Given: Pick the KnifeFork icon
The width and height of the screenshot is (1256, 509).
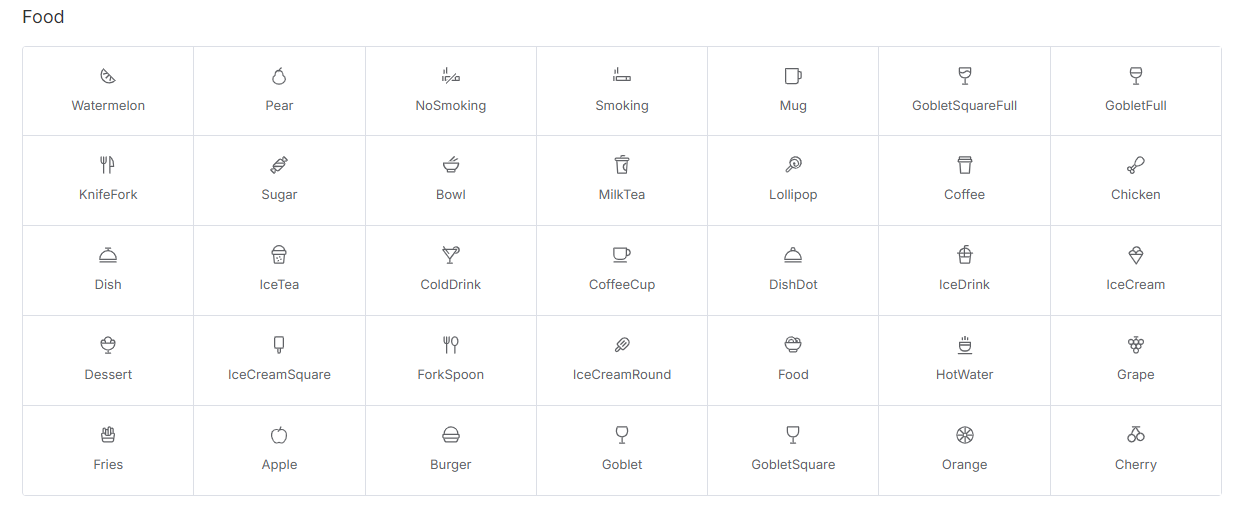Looking at the screenshot, I should tap(108, 165).
